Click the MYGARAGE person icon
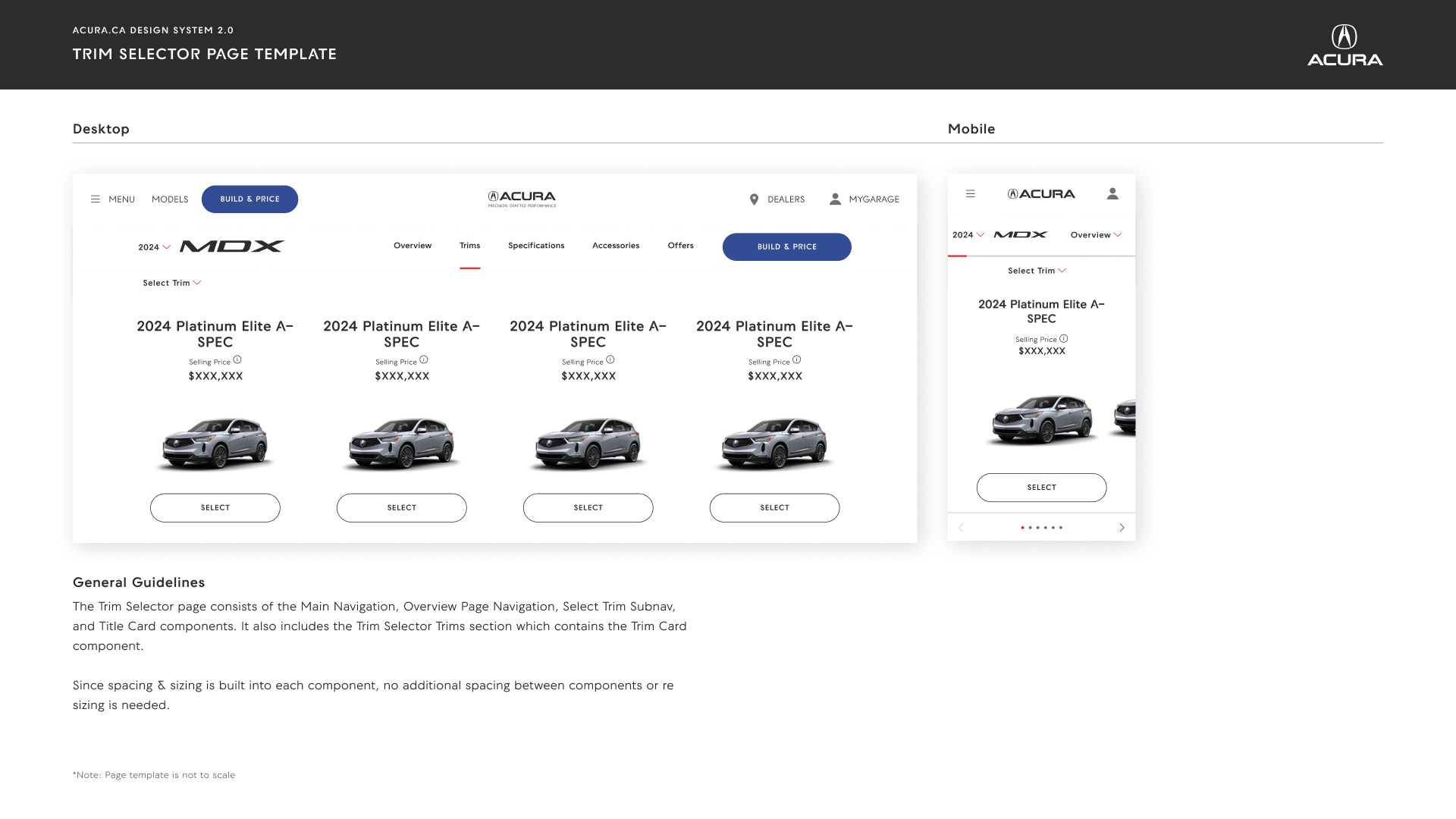The width and height of the screenshot is (1456, 819). (x=835, y=199)
